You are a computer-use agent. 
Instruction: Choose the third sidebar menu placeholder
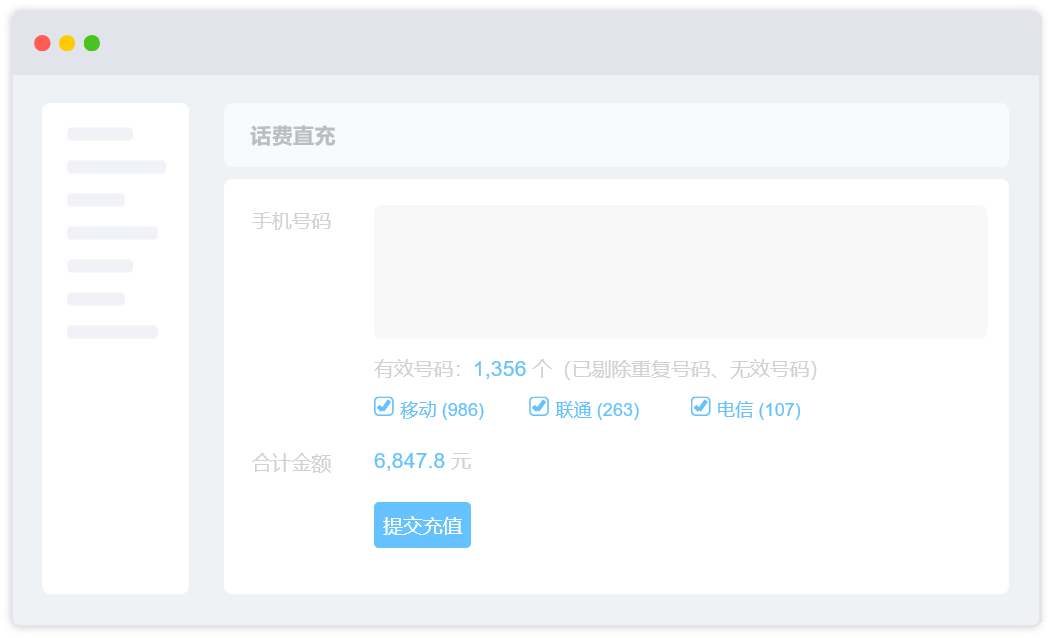tap(96, 200)
